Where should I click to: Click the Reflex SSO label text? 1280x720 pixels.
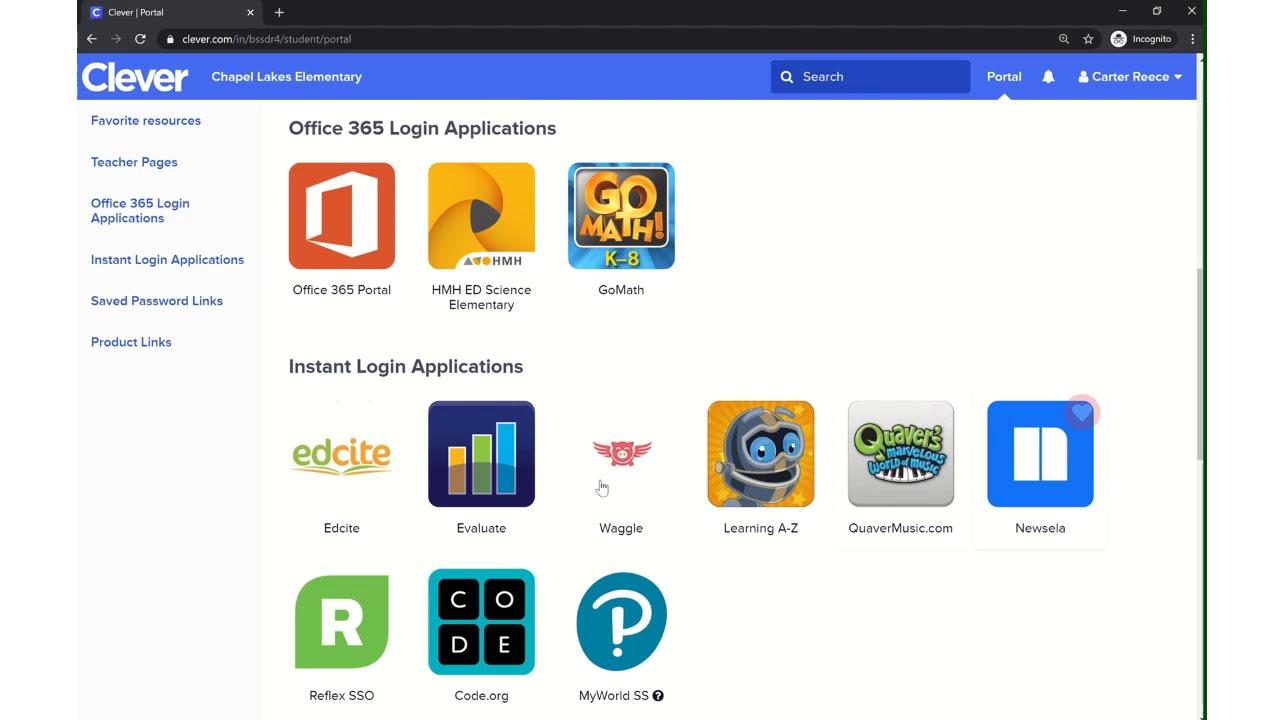tap(341, 696)
